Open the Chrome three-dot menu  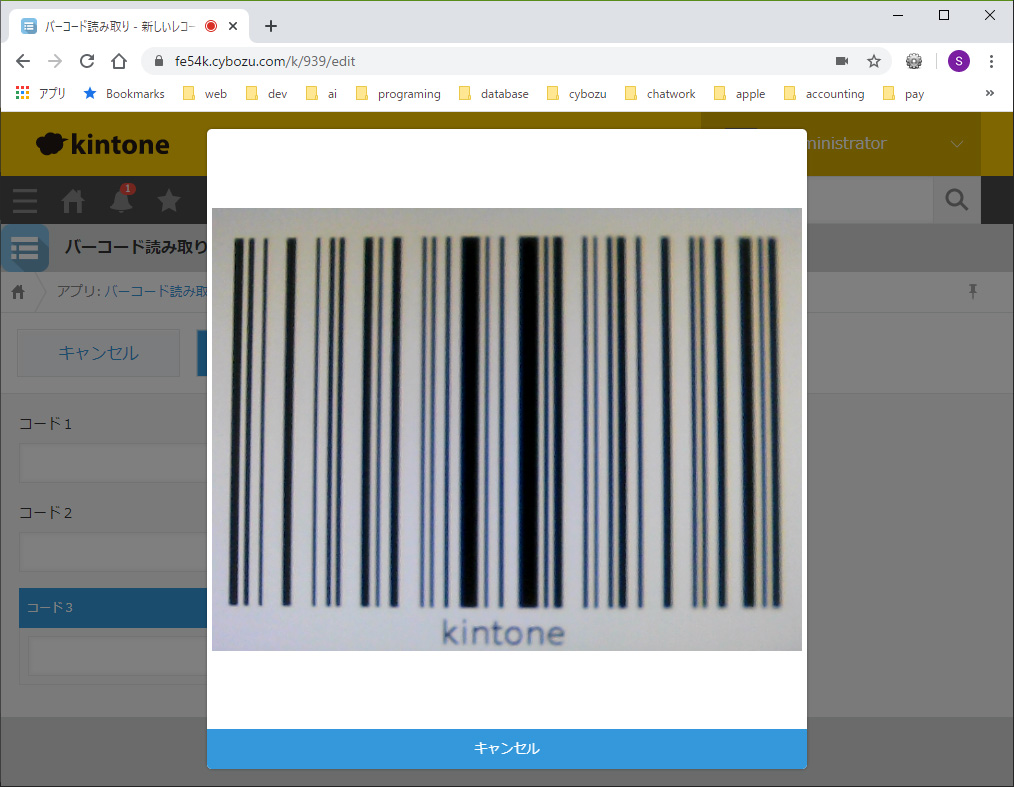991,61
